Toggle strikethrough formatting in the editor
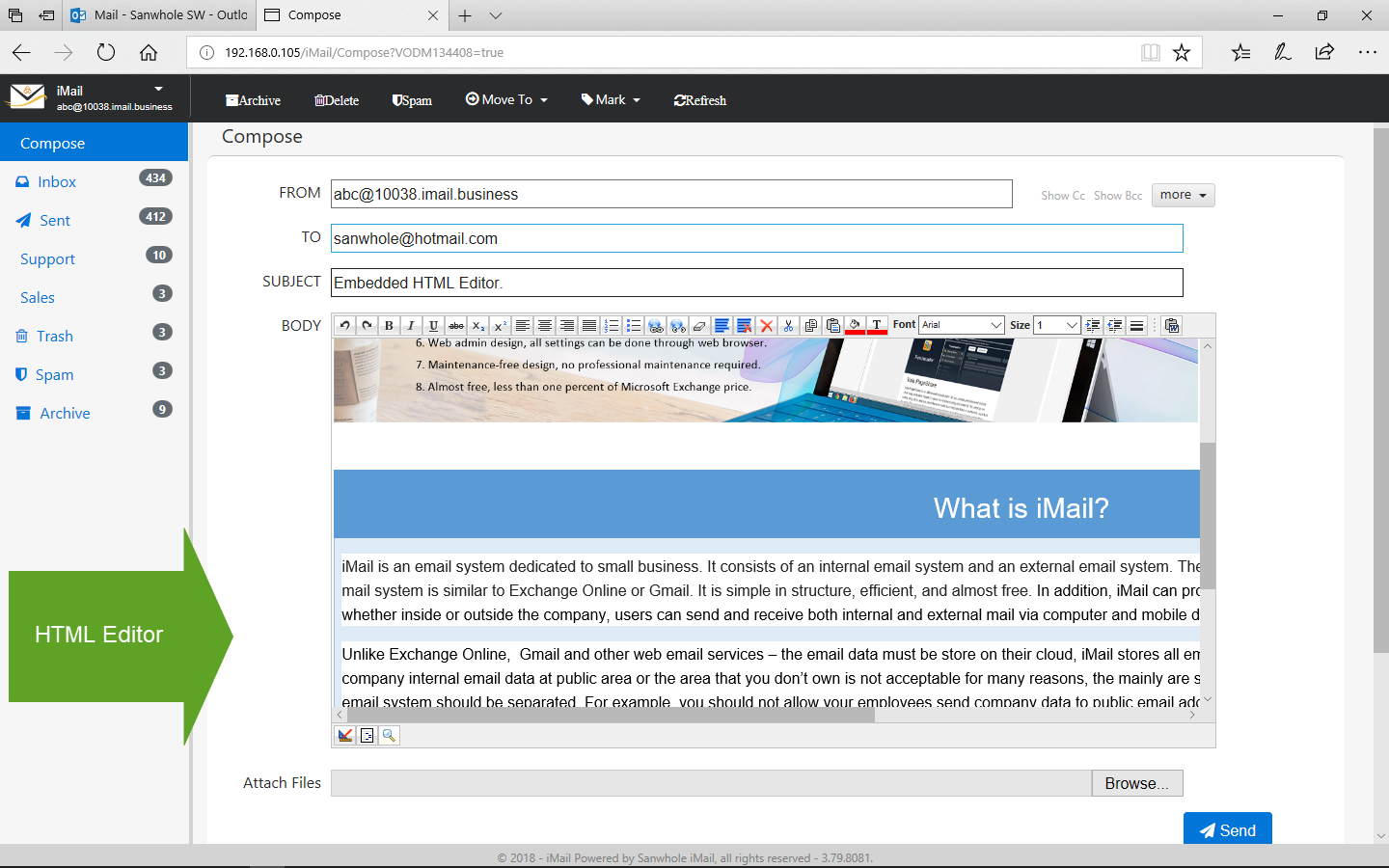 pyautogui.click(x=456, y=325)
